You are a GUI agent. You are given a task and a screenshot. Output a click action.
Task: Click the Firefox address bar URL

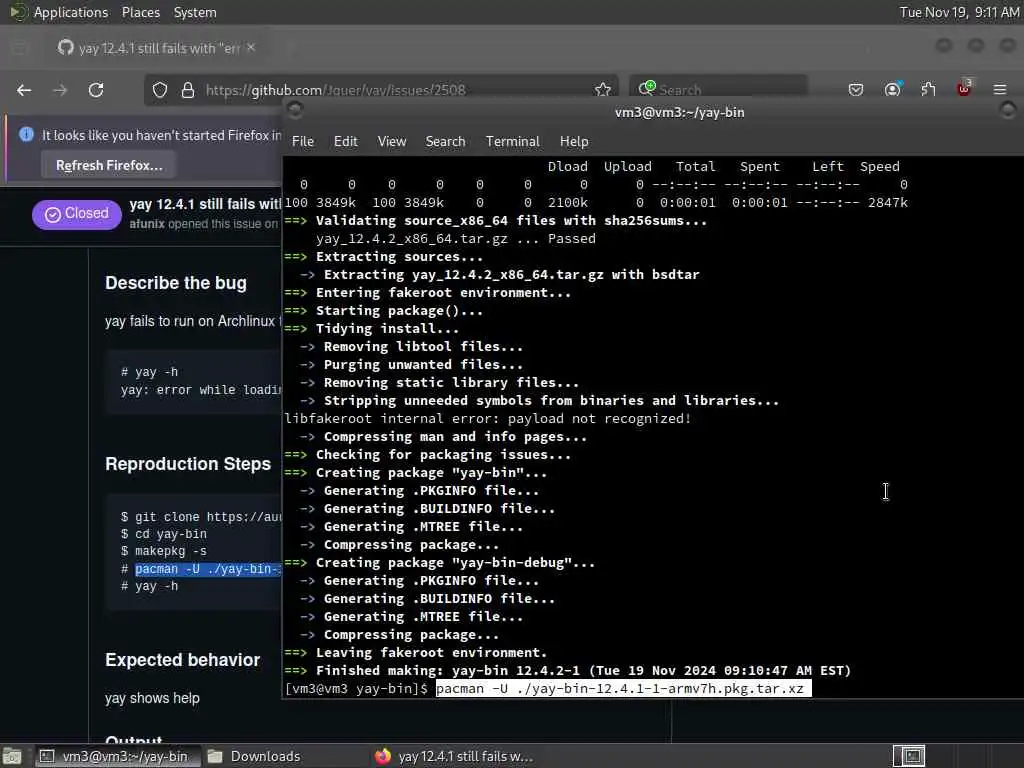(x=336, y=90)
